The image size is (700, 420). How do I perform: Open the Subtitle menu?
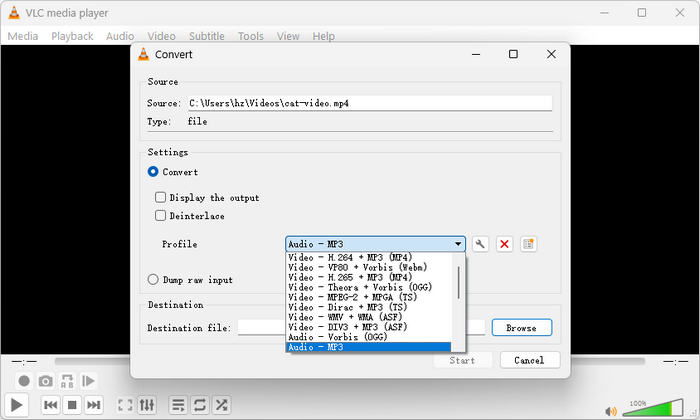(207, 36)
